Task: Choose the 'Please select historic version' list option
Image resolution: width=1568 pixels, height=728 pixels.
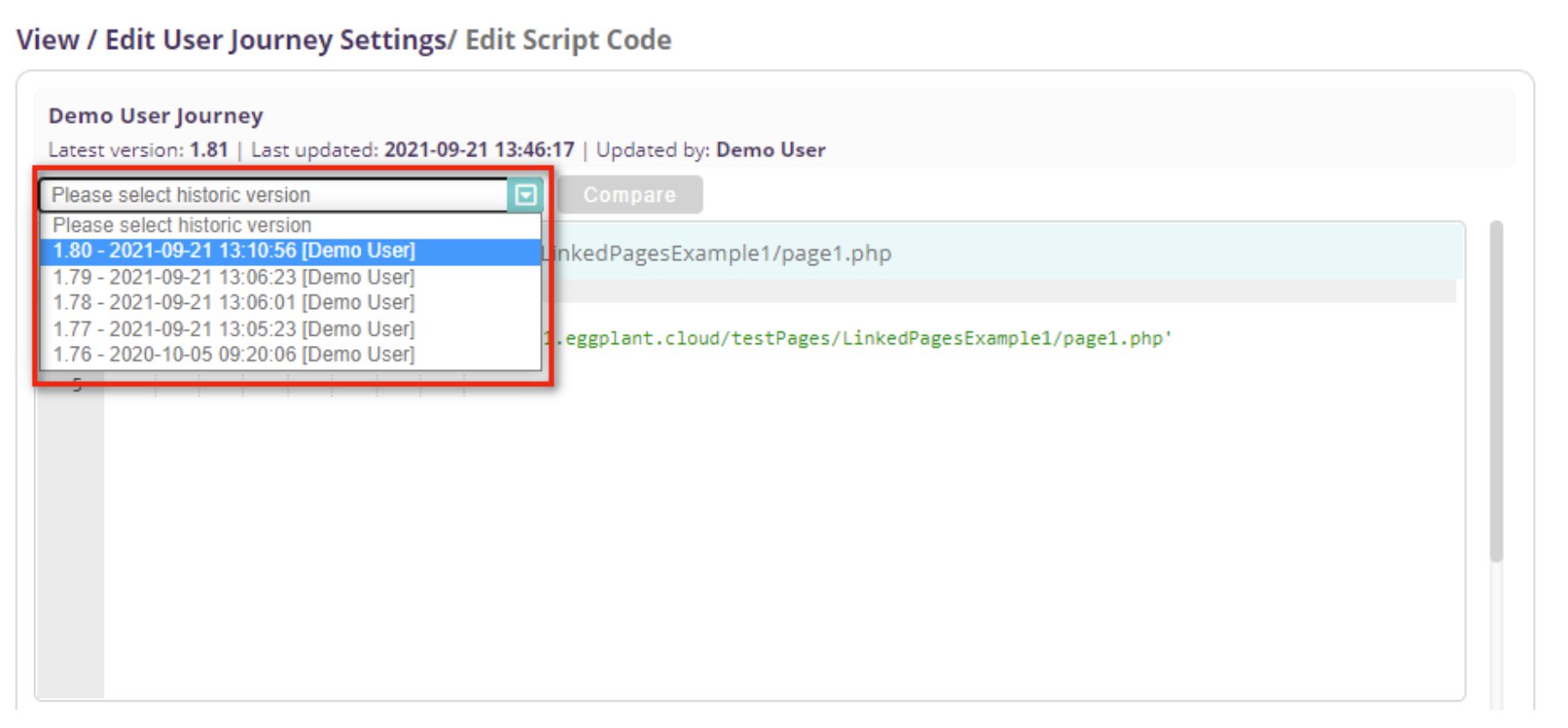Action: tap(182, 225)
